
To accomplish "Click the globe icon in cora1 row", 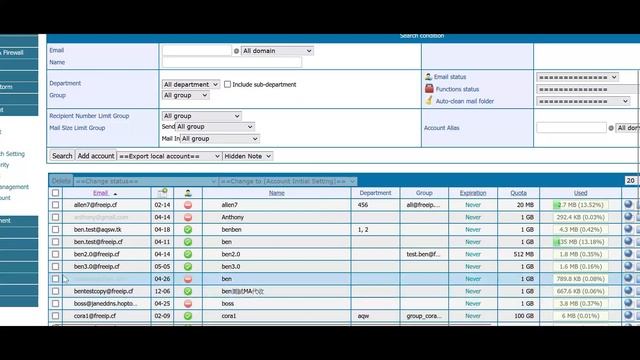I will (628, 316).
